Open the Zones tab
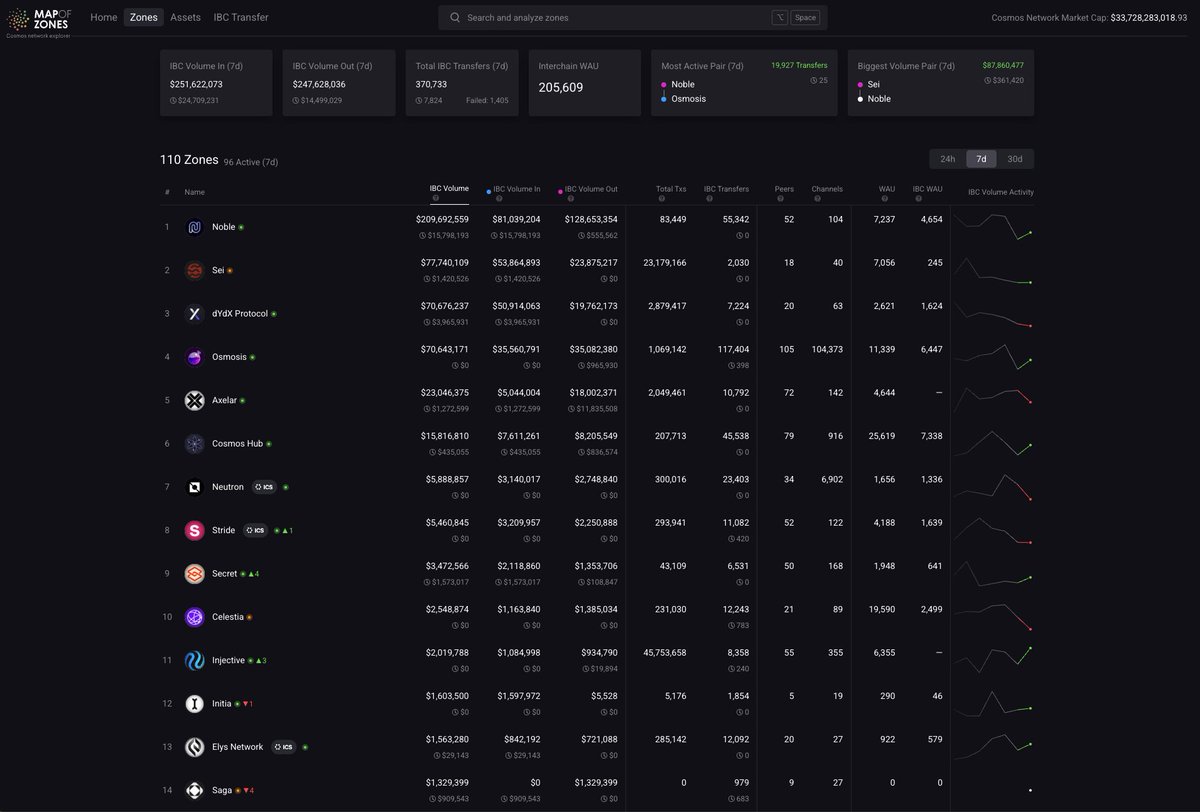This screenshot has height=812, width=1200. coord(144,17)
